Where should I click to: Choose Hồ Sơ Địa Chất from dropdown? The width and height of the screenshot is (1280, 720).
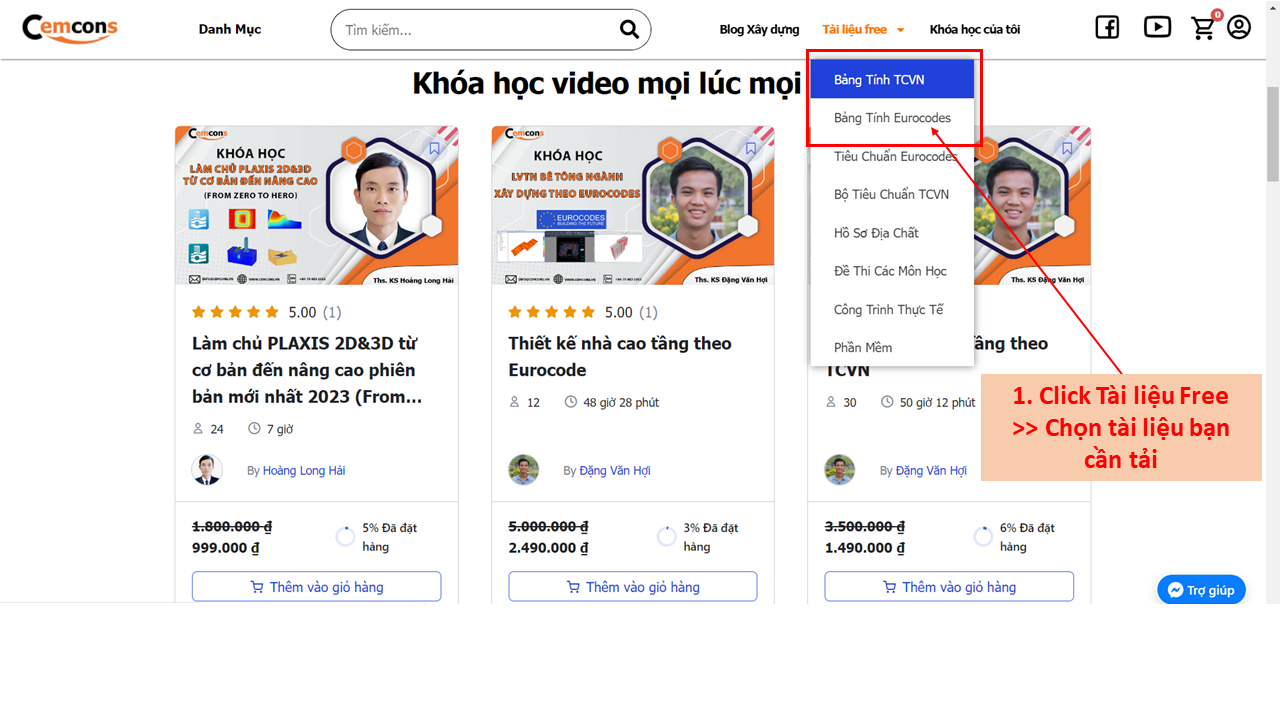[x=876, y=233]
